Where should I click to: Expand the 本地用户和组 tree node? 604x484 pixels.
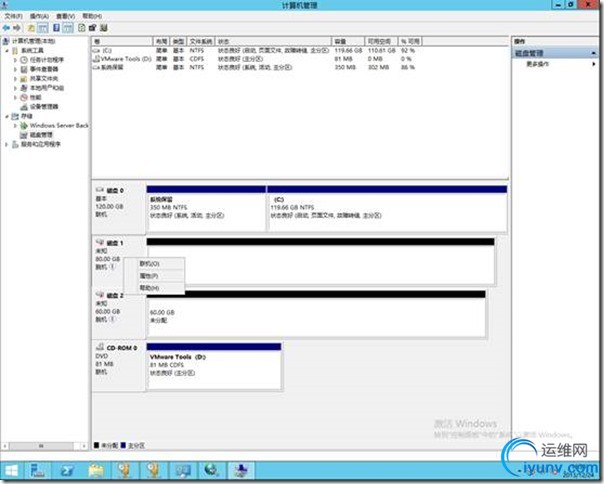pos(15,88)
